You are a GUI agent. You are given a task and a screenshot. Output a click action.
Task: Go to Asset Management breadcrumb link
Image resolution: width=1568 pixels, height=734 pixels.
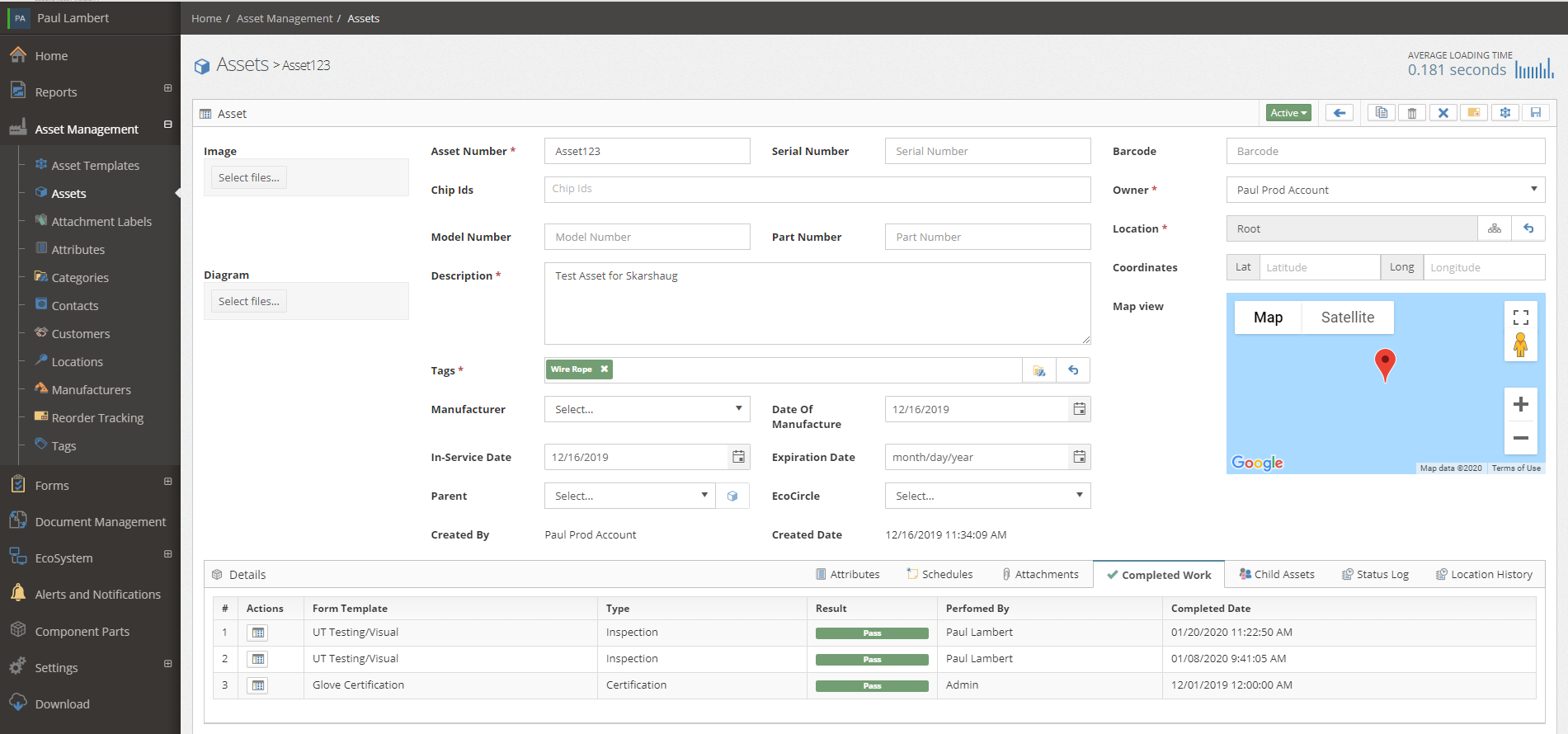(285, 18)
